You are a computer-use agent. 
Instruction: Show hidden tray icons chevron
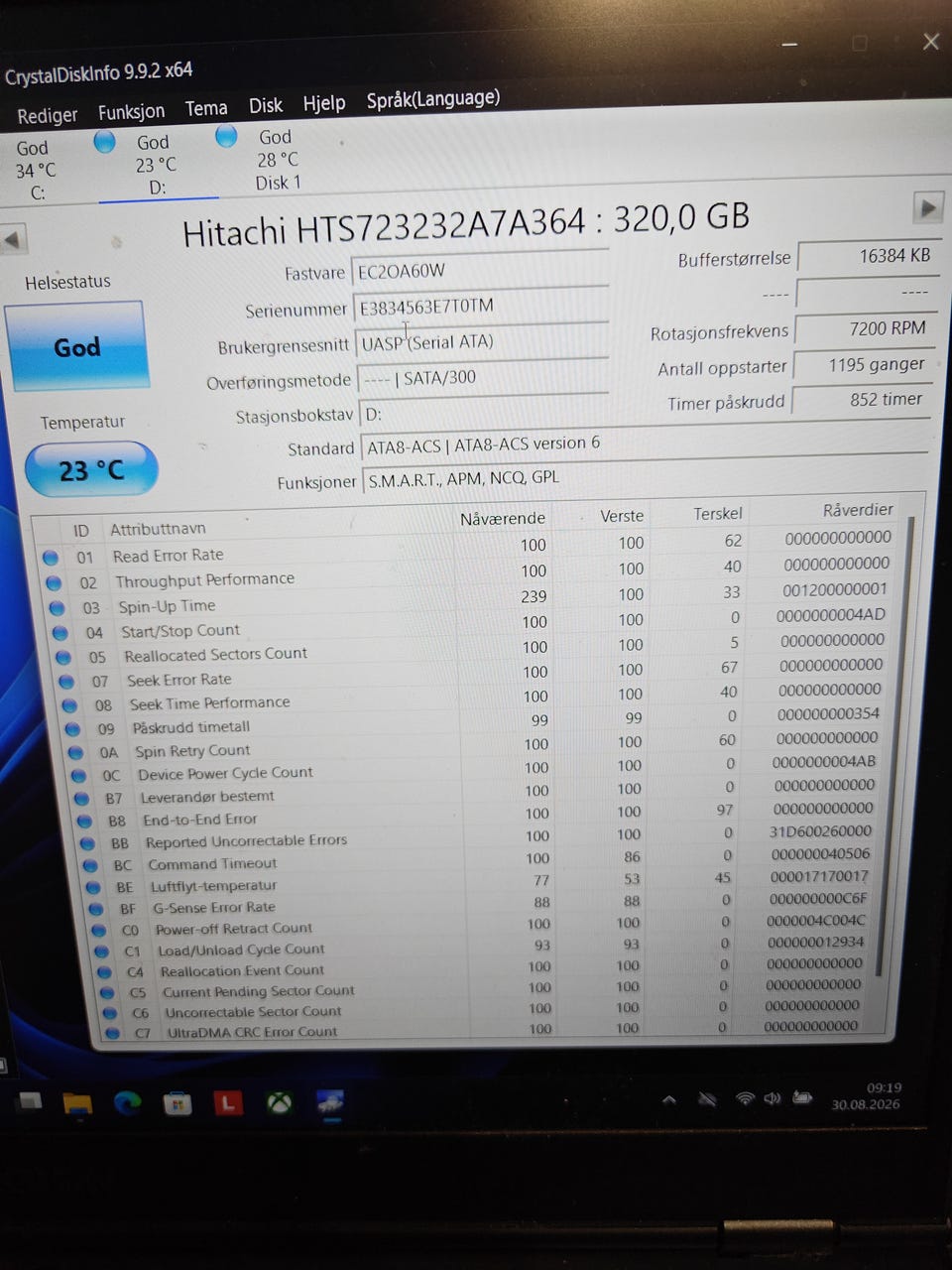tap(669, 1099)
